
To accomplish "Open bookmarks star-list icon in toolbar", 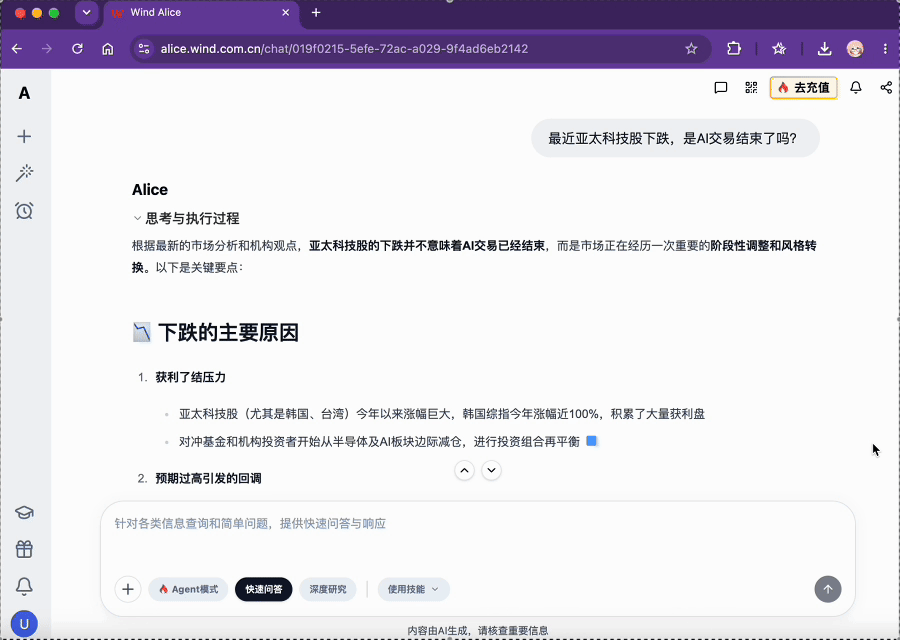I will (779, 49).
